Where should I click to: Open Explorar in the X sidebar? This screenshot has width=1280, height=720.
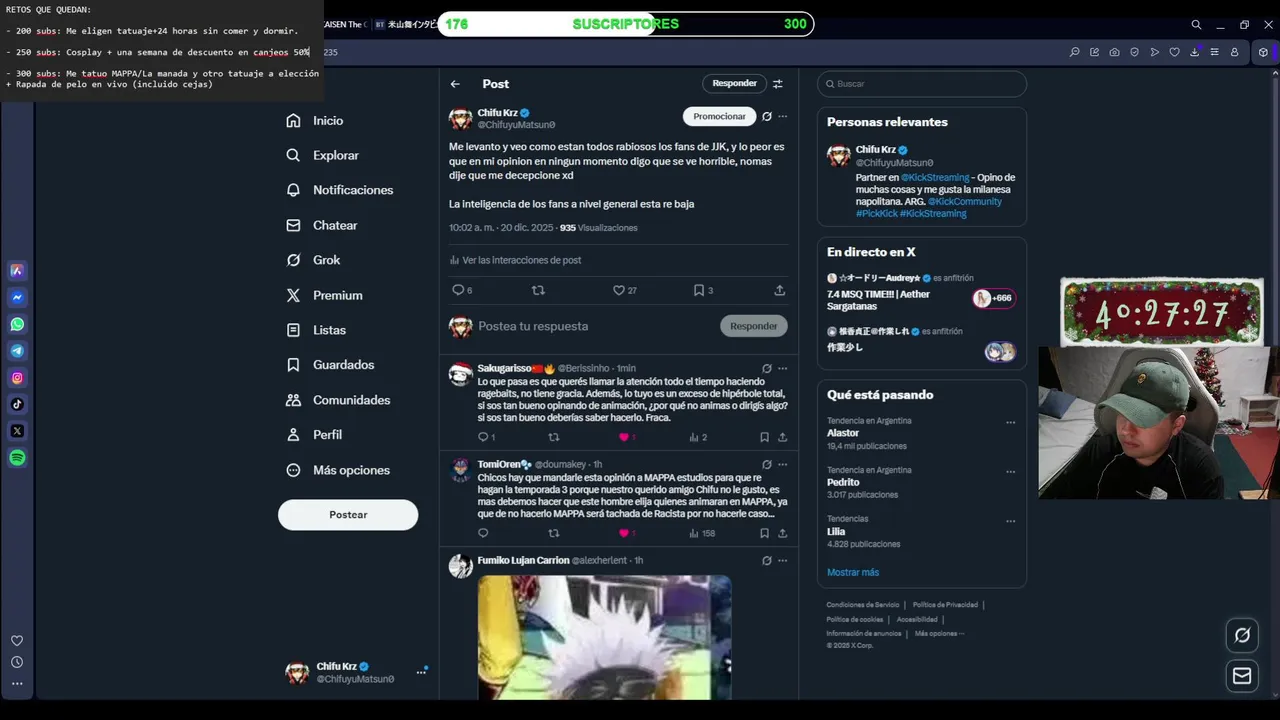[x=322, y=155]
